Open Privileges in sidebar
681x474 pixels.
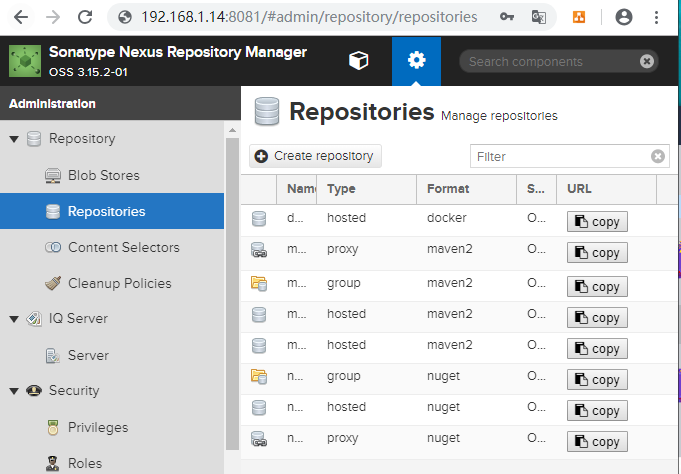tap(112, 428)
